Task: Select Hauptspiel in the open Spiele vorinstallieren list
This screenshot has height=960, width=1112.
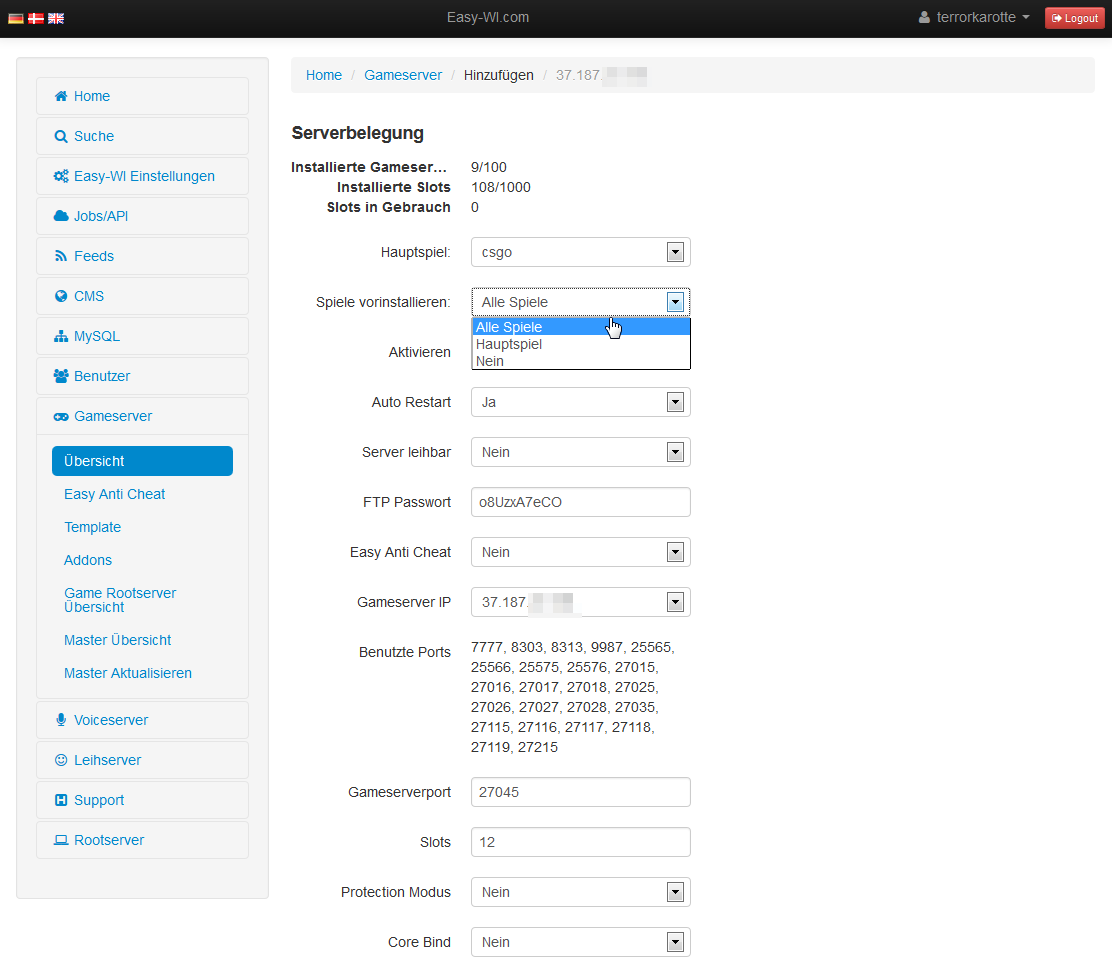Action: point(509,344)
